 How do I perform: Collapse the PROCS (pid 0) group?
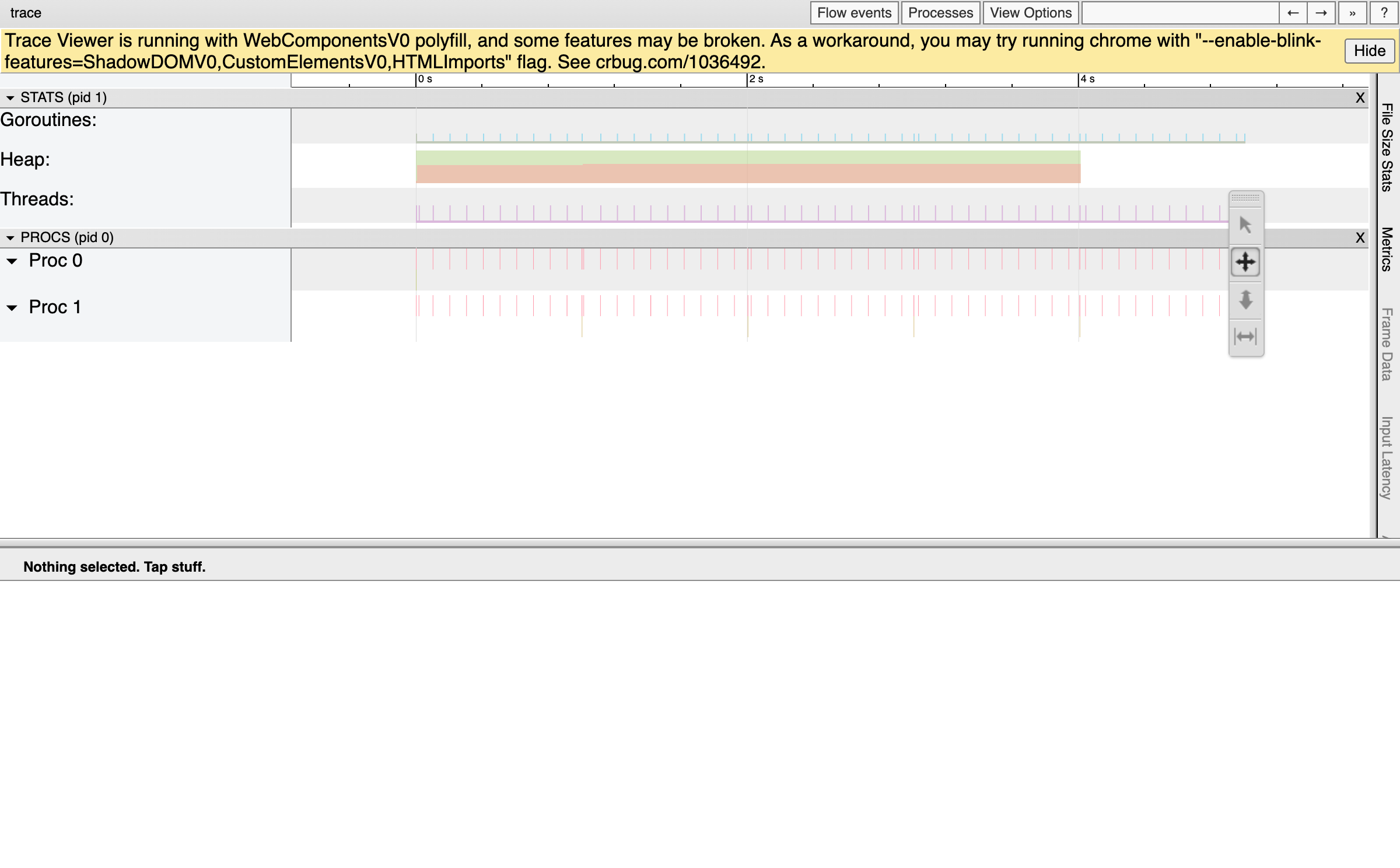click(x=10, y=238)
